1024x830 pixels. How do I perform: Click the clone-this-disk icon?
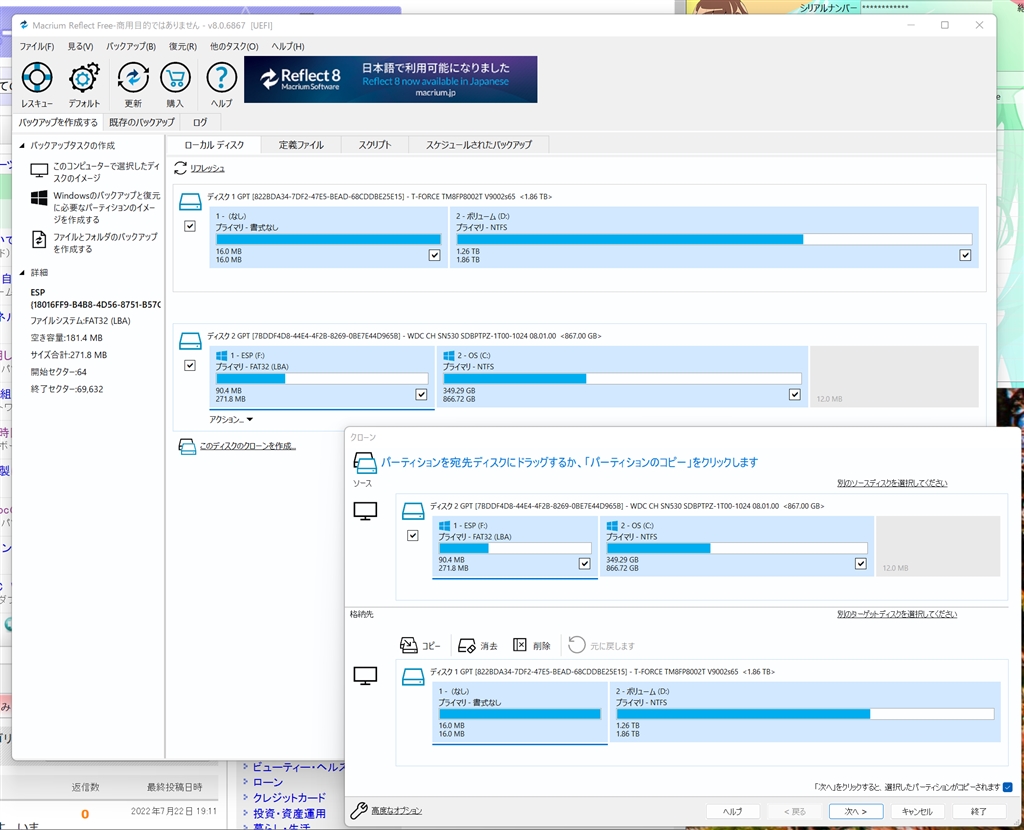[187, 447]
